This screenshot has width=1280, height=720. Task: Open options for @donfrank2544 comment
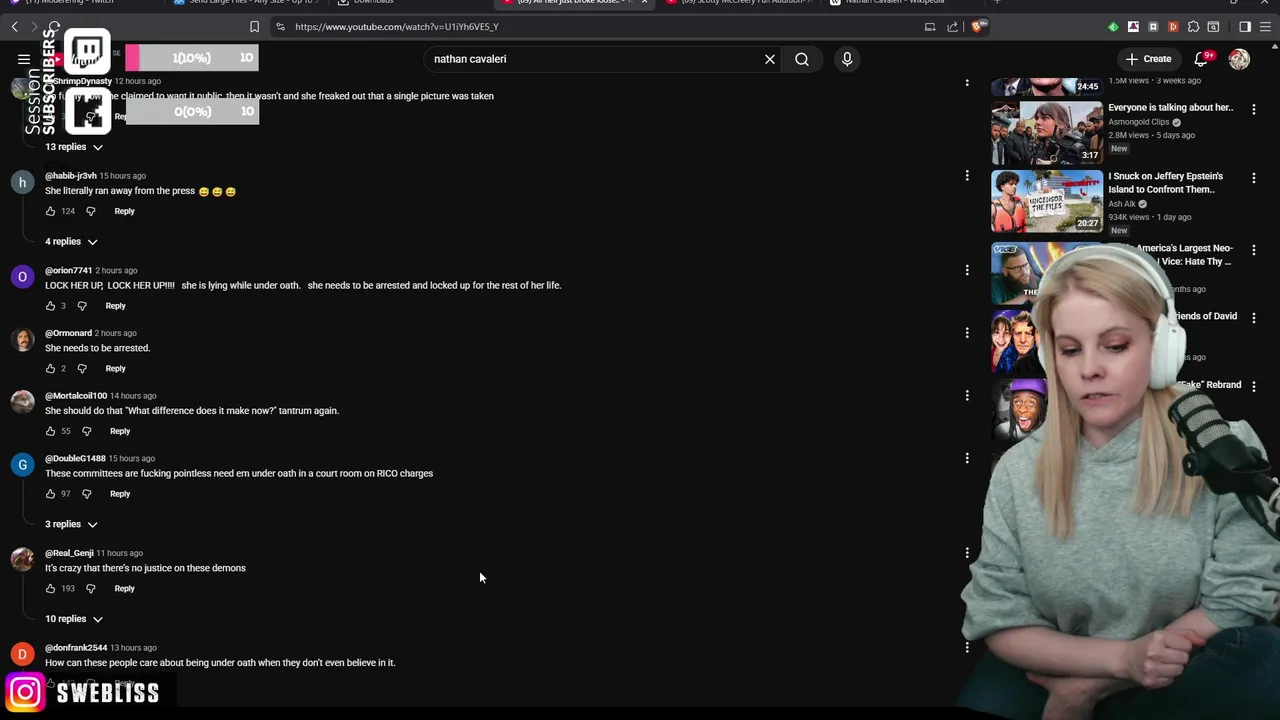(x=967, y=647)
